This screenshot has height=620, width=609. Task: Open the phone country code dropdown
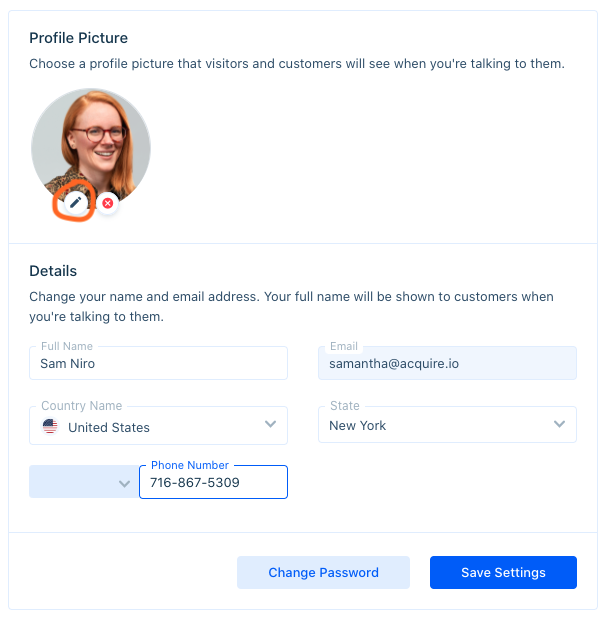pyautogui.click(x=124, y=483)
